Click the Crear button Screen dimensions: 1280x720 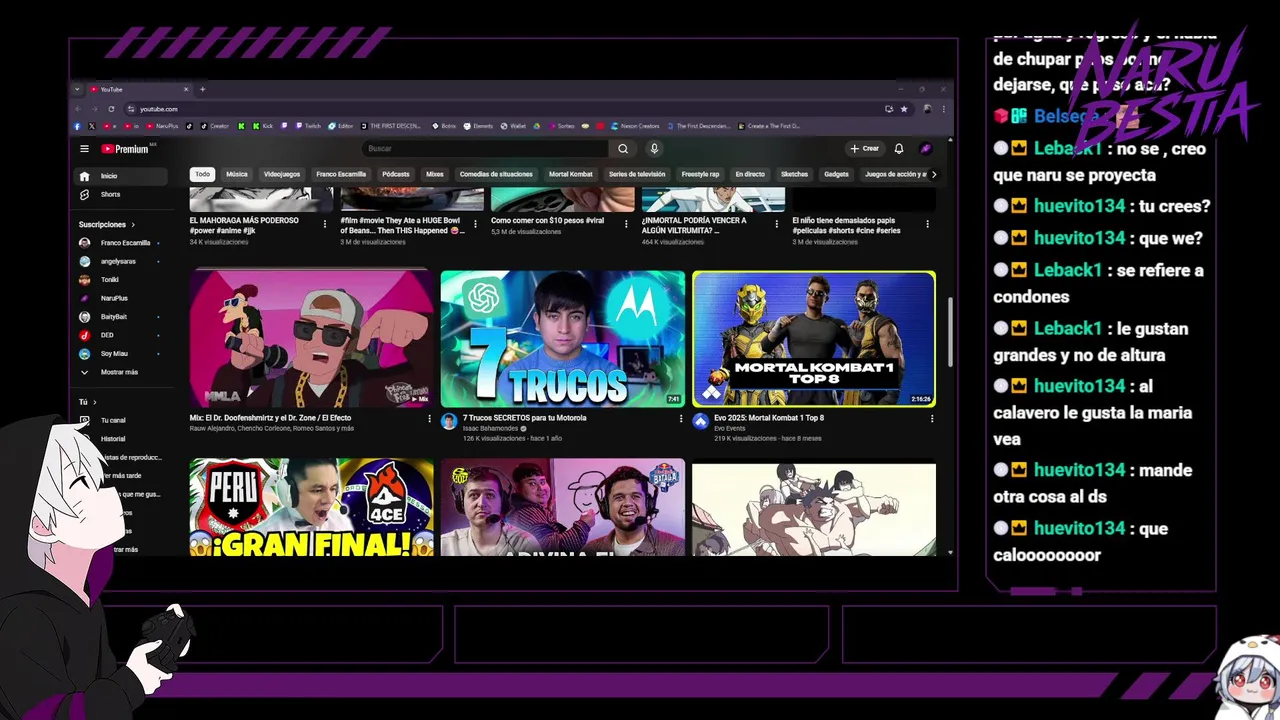864,149
